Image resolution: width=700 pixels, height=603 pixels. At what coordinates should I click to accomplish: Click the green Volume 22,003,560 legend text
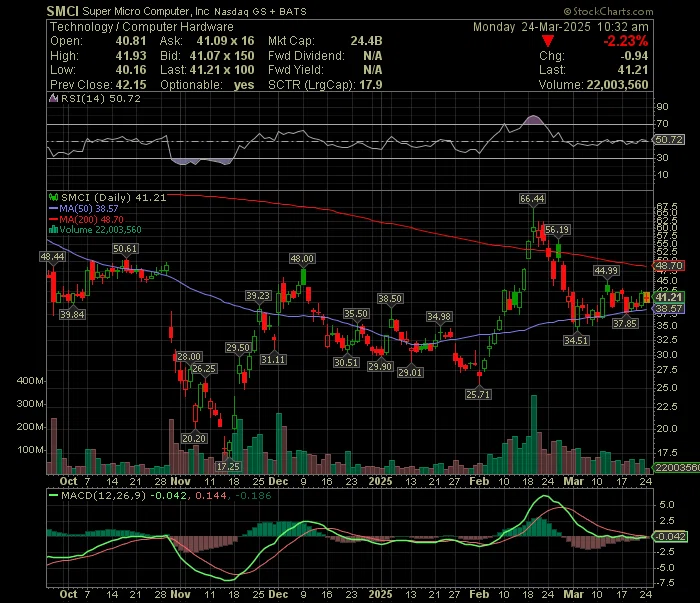tap(100, 230)
